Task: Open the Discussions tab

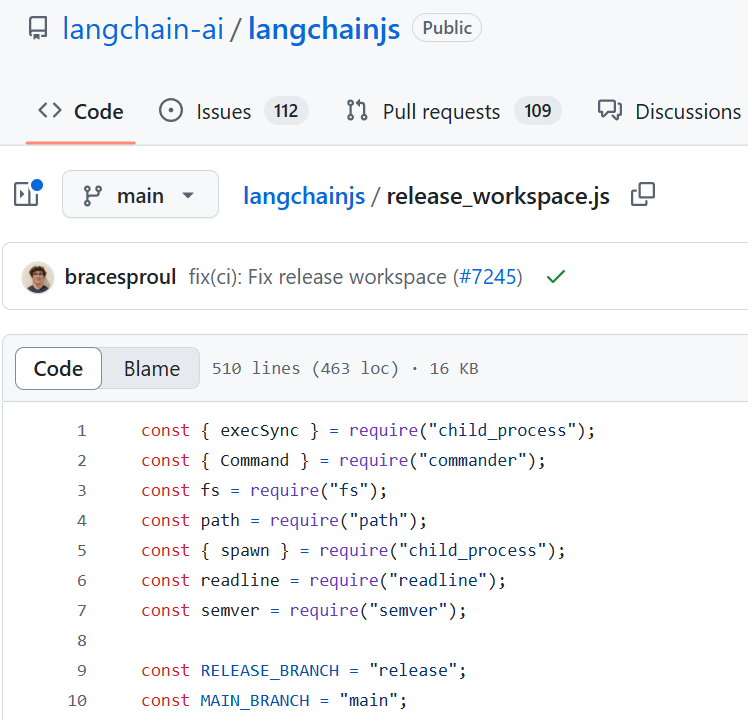Action: pos(670,112)
